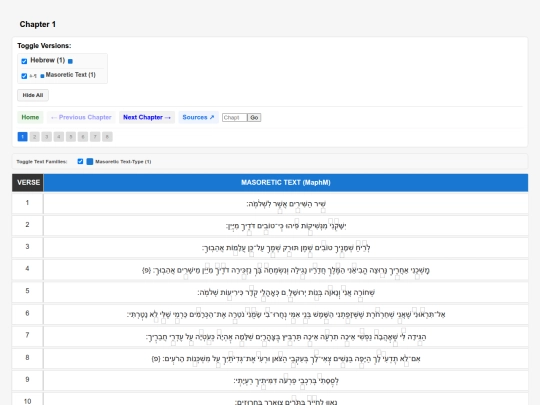Click the MASORETIC TEXT (MaphM) column header
Screen dimensions: 540x405
(x=286, y=183)
